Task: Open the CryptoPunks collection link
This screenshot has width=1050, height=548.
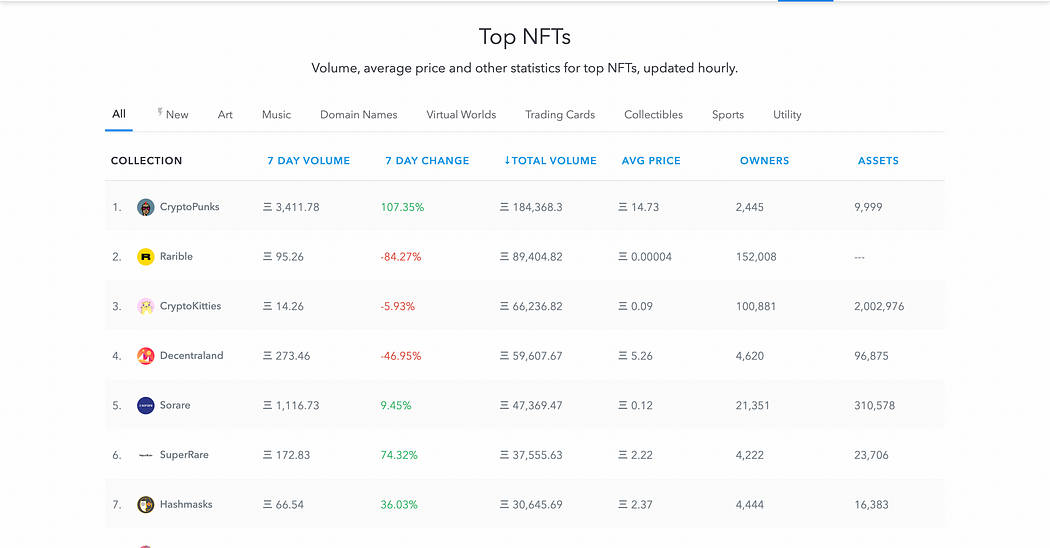Action: 189,207
